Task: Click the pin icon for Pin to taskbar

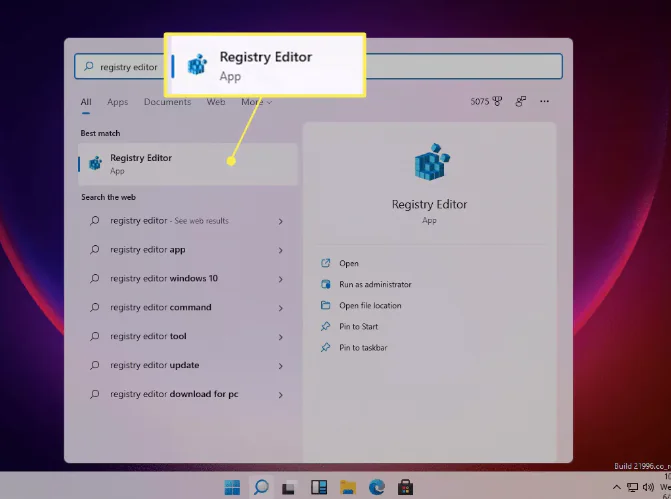Action: tap(326, 347)
